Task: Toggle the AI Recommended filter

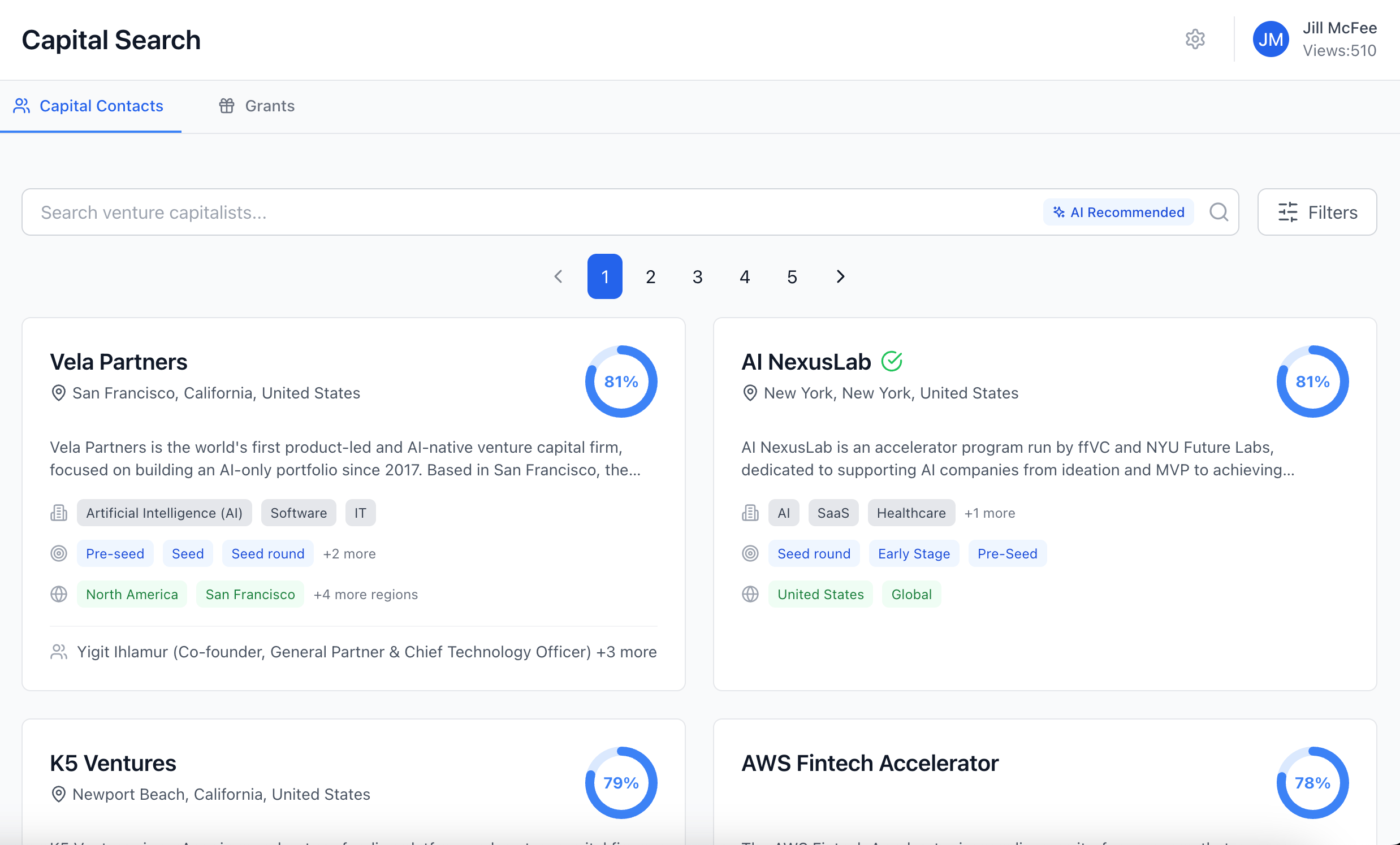Action: [x=1118, y=212]
